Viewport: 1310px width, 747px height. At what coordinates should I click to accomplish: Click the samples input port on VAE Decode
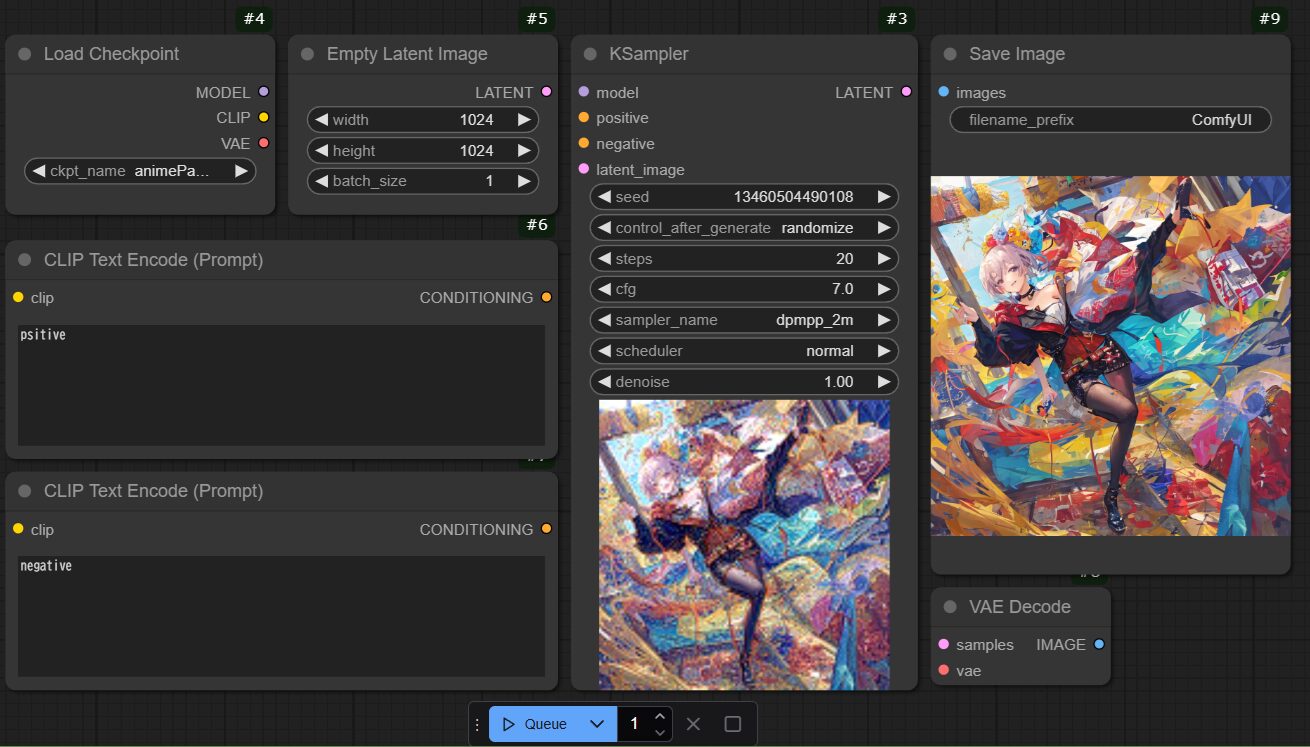point(943,645)
